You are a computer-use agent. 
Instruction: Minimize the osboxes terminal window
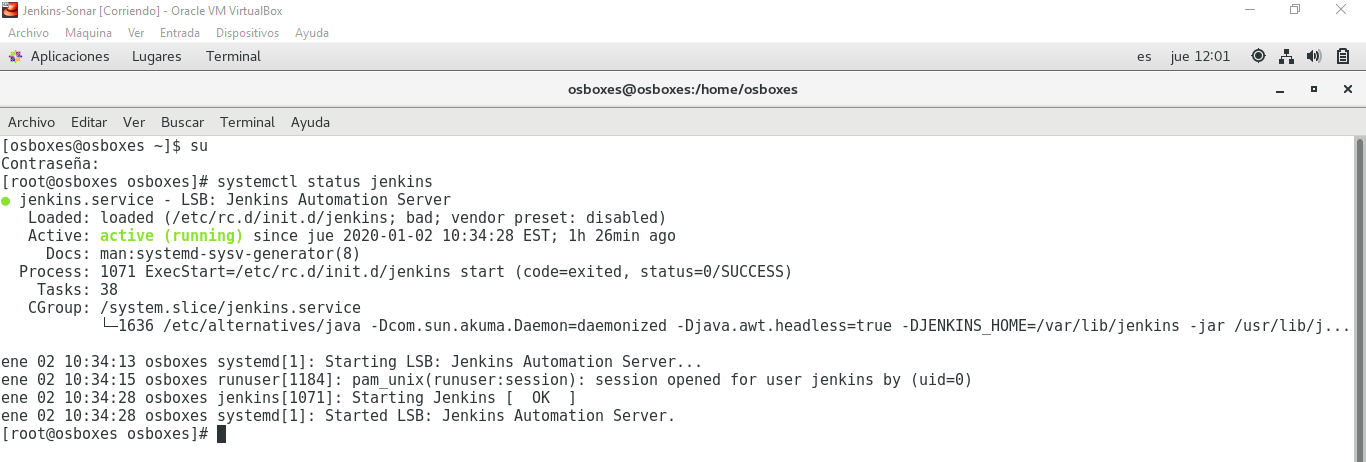pos(1280,89)
